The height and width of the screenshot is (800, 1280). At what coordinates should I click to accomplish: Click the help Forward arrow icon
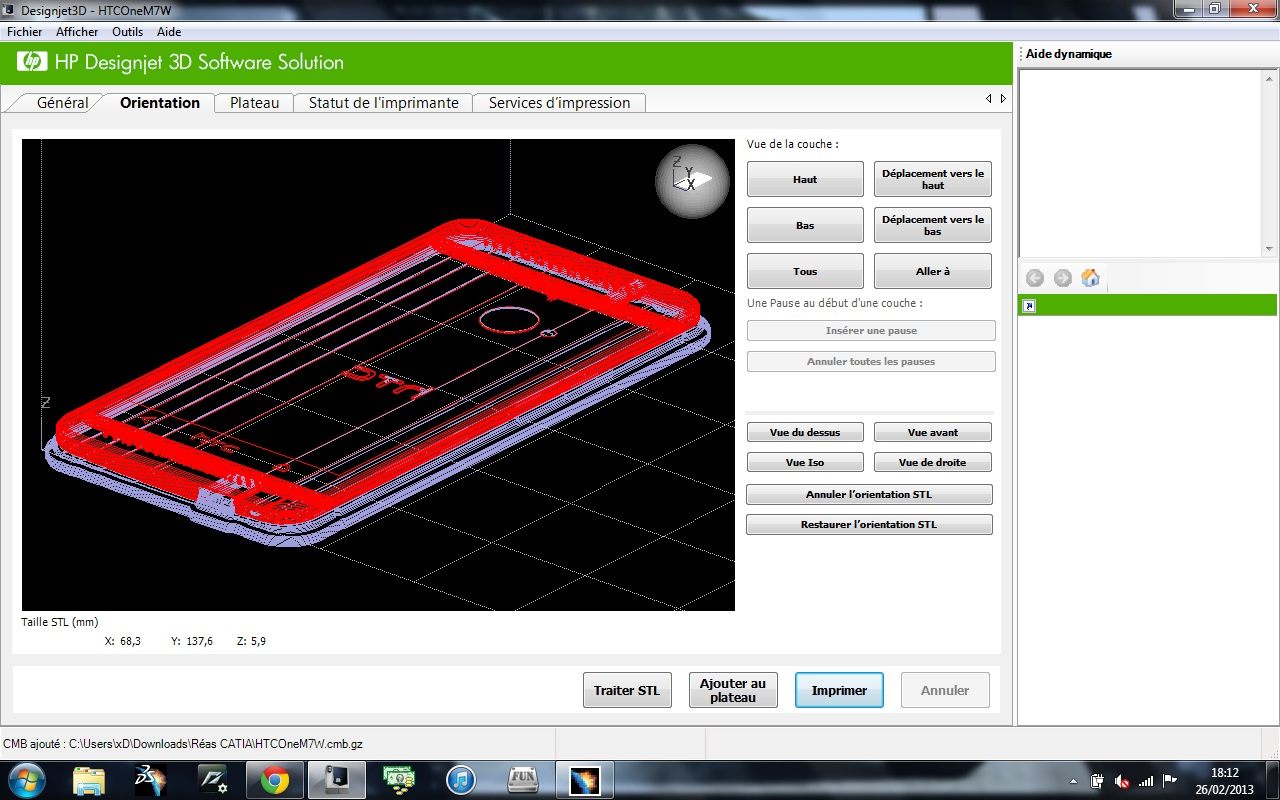click(x=1063, y=278)
